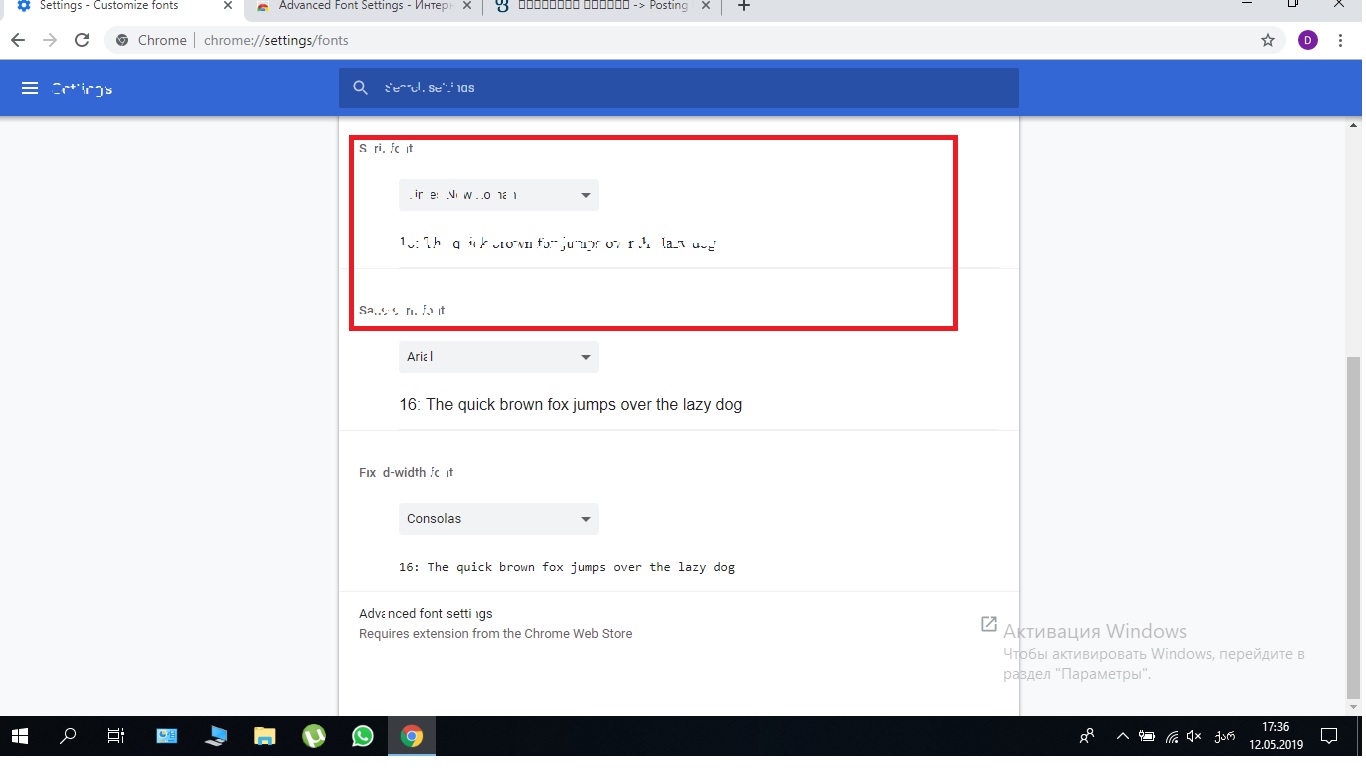Open the Arial sans-serif font dropdown

499,357
